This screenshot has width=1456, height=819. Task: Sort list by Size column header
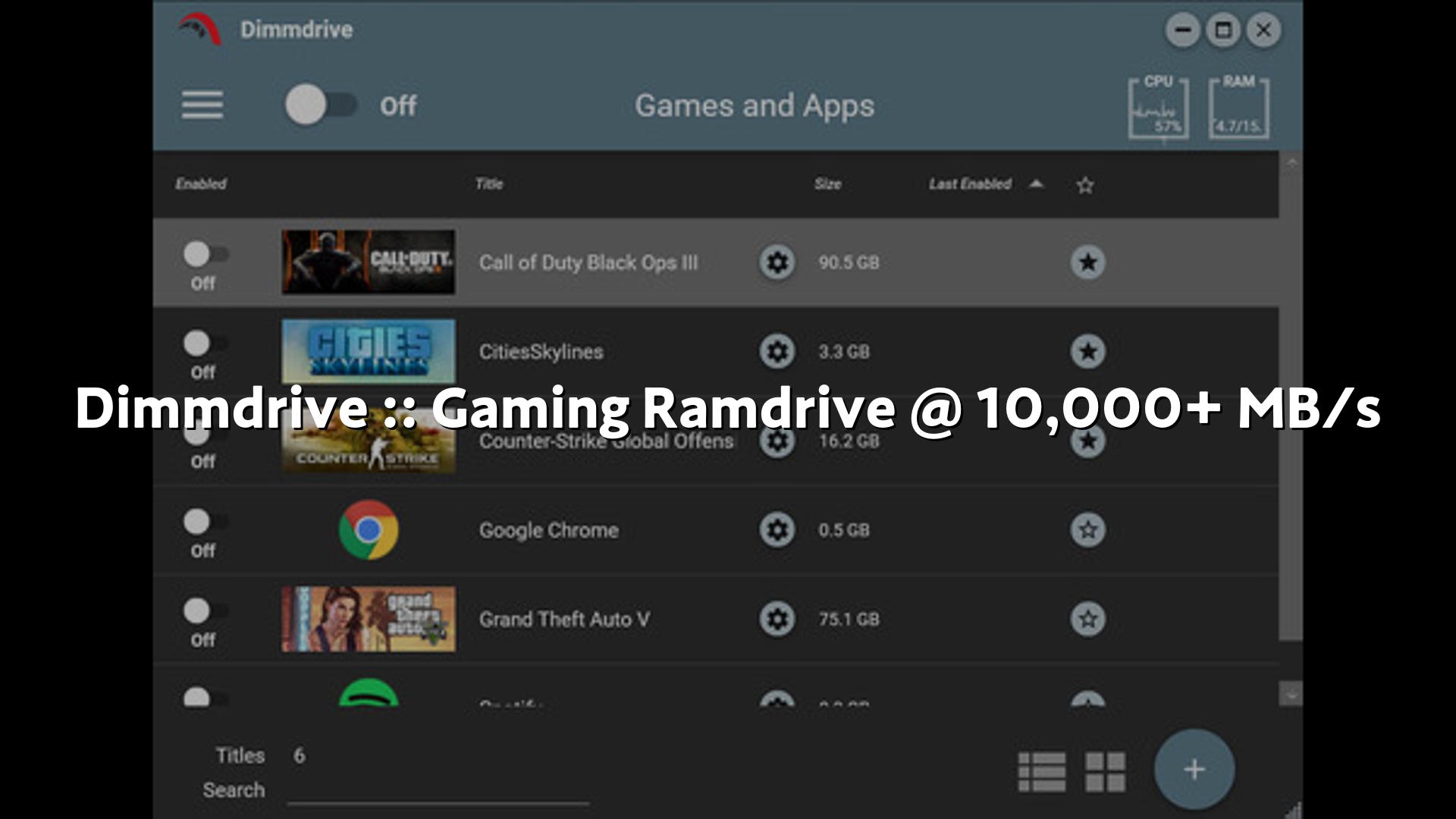(827, 184)
